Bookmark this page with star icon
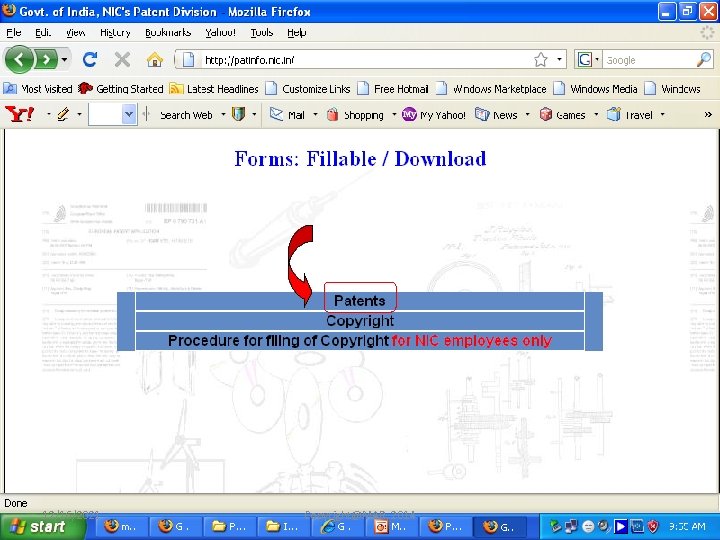Viewport: 720px width, 540px height. click(541, 60)
